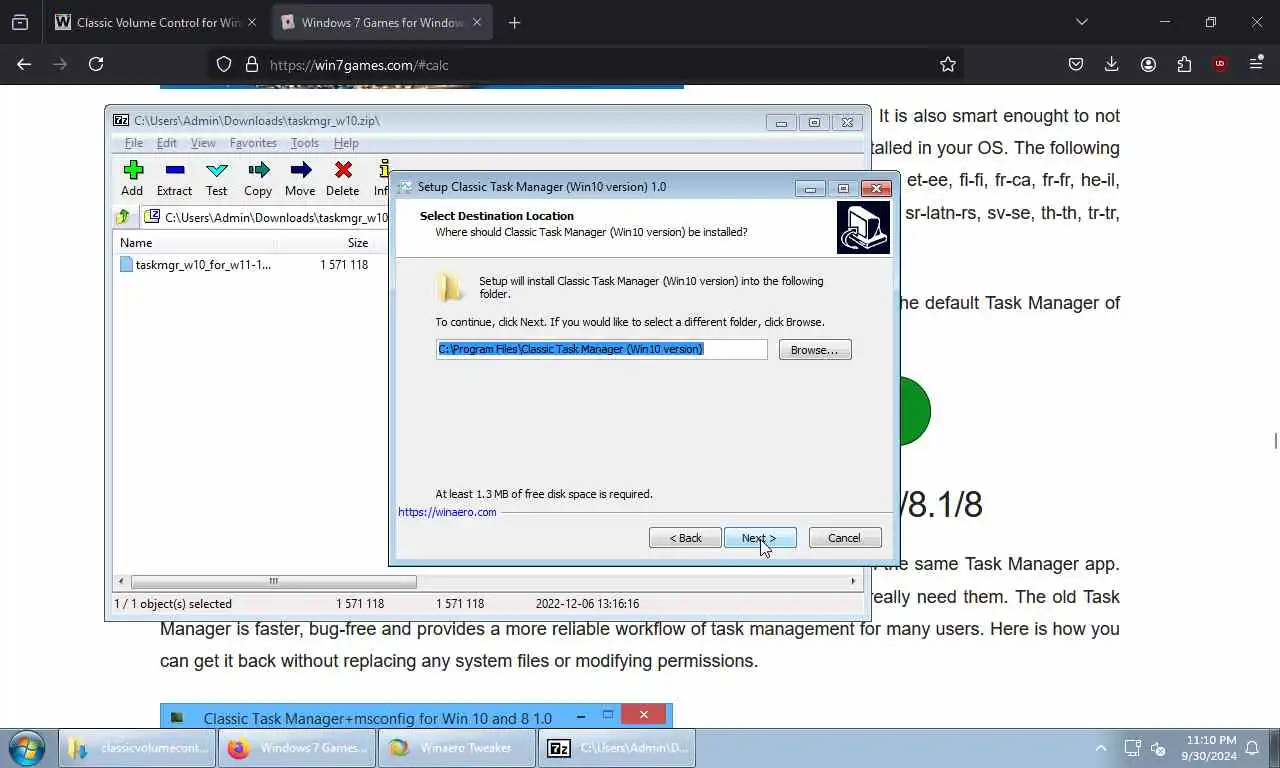Open the Tools menu in 7-Zip
This screenshot has height=768, width=1280.
coord(304,143)
